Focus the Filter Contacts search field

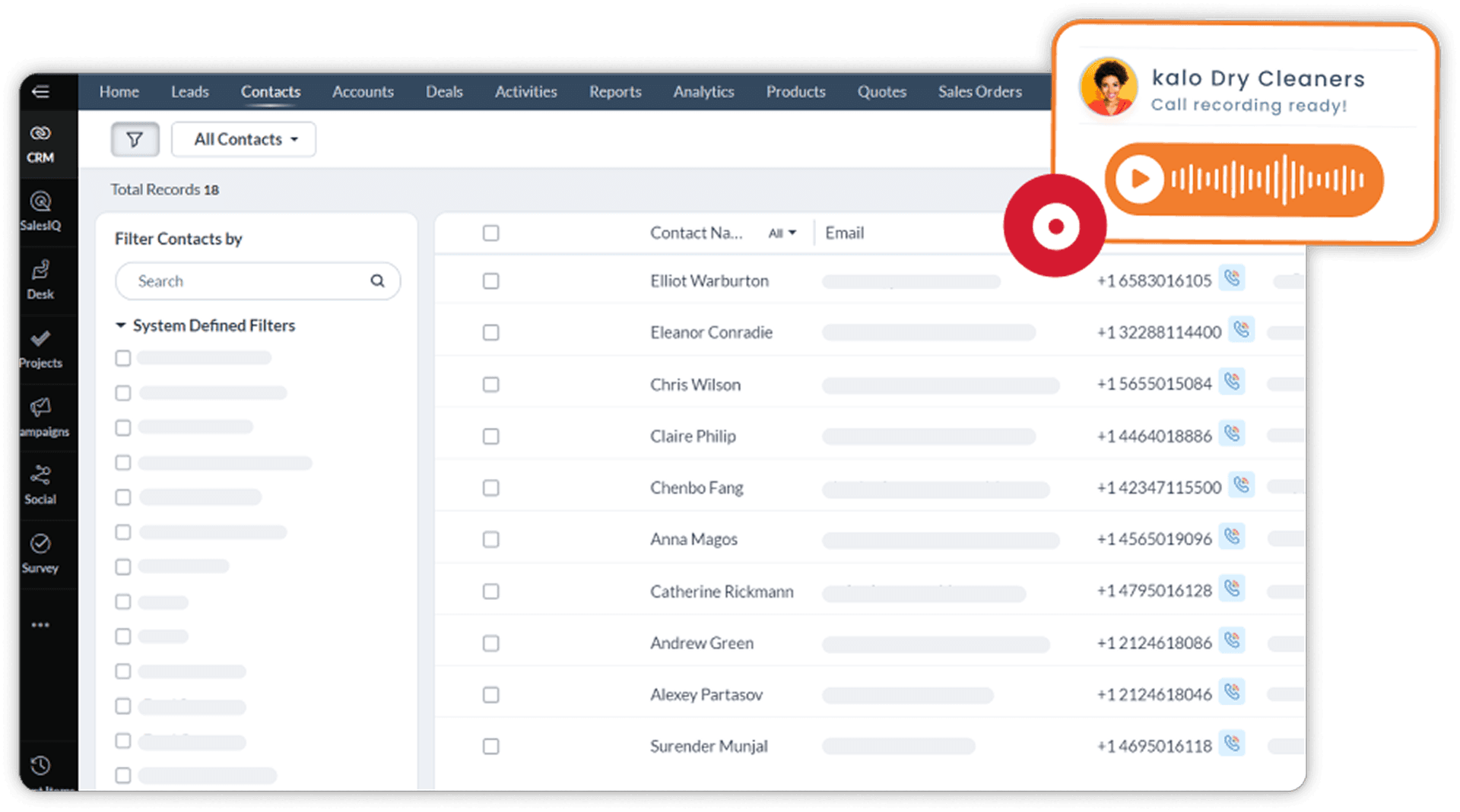pos(258,281)
